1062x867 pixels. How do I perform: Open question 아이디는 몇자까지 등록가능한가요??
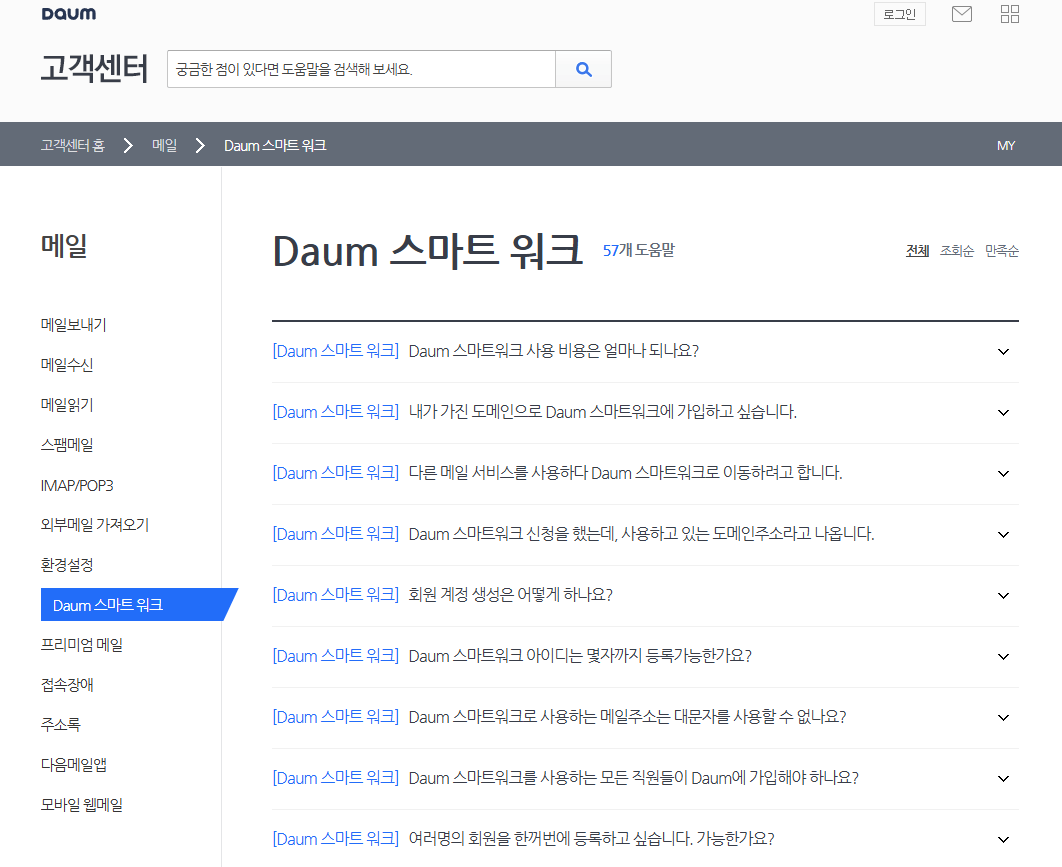pos(580,656)
